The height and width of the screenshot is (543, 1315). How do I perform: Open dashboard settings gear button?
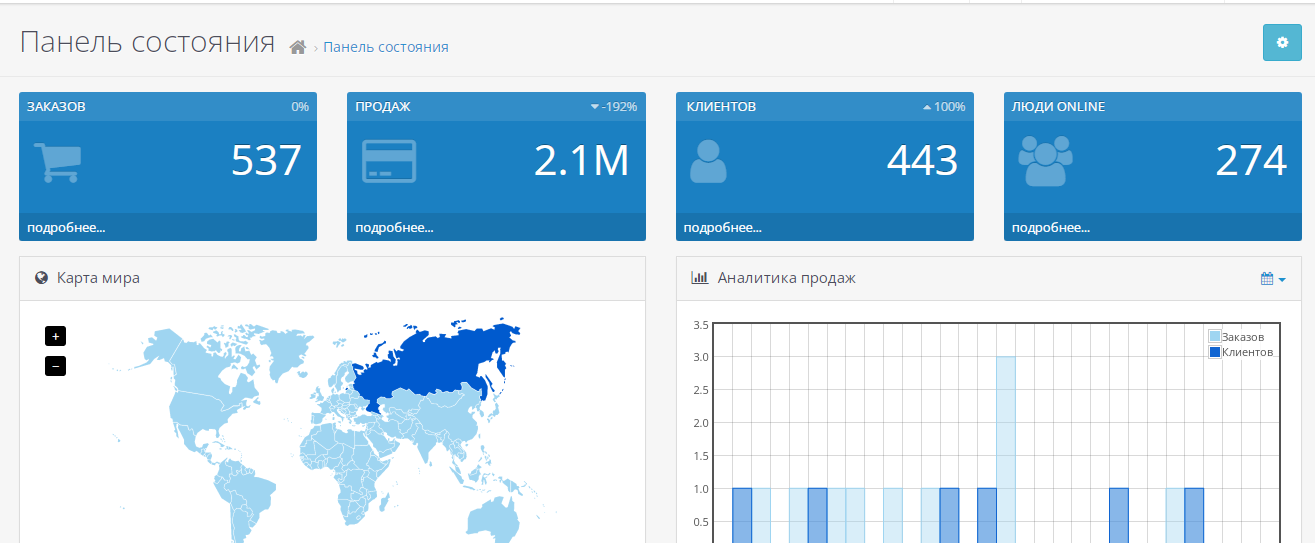(x=1282, y=43)
